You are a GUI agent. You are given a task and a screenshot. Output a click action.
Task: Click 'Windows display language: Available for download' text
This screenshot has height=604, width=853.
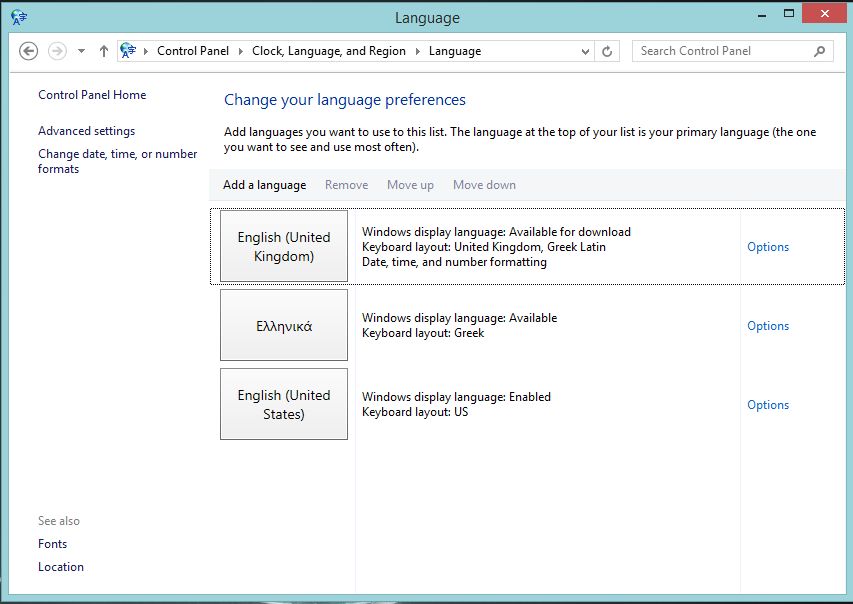click(x=496, y=232)
